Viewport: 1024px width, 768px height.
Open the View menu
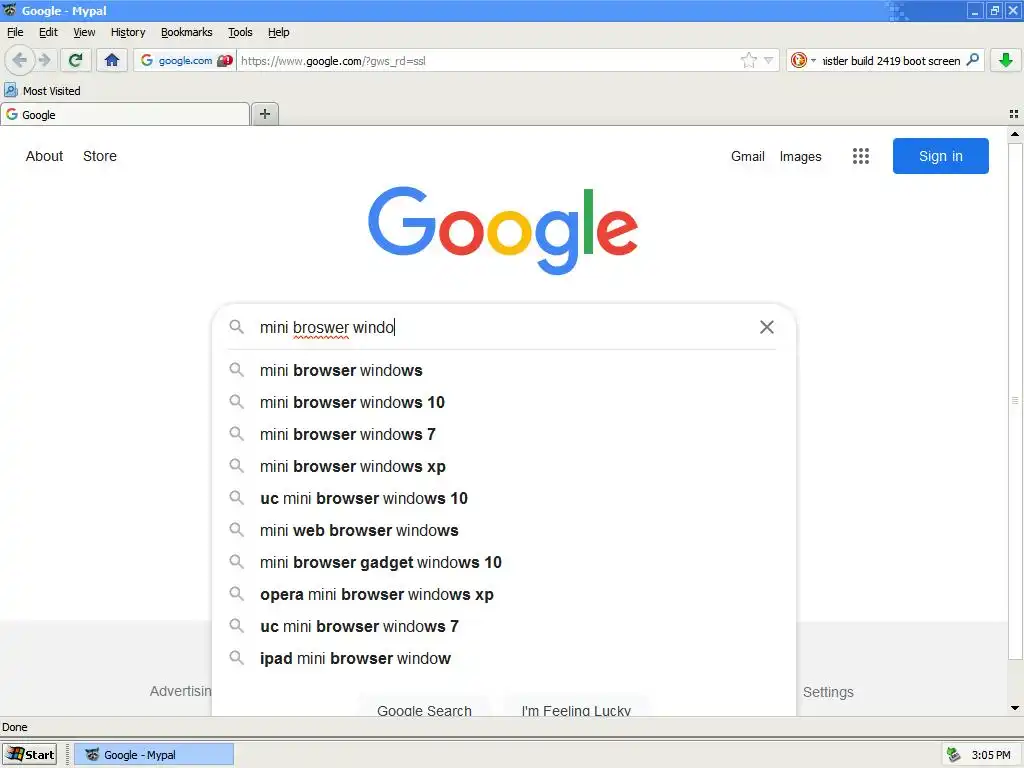pyautogui.click(x=84, y=32)
